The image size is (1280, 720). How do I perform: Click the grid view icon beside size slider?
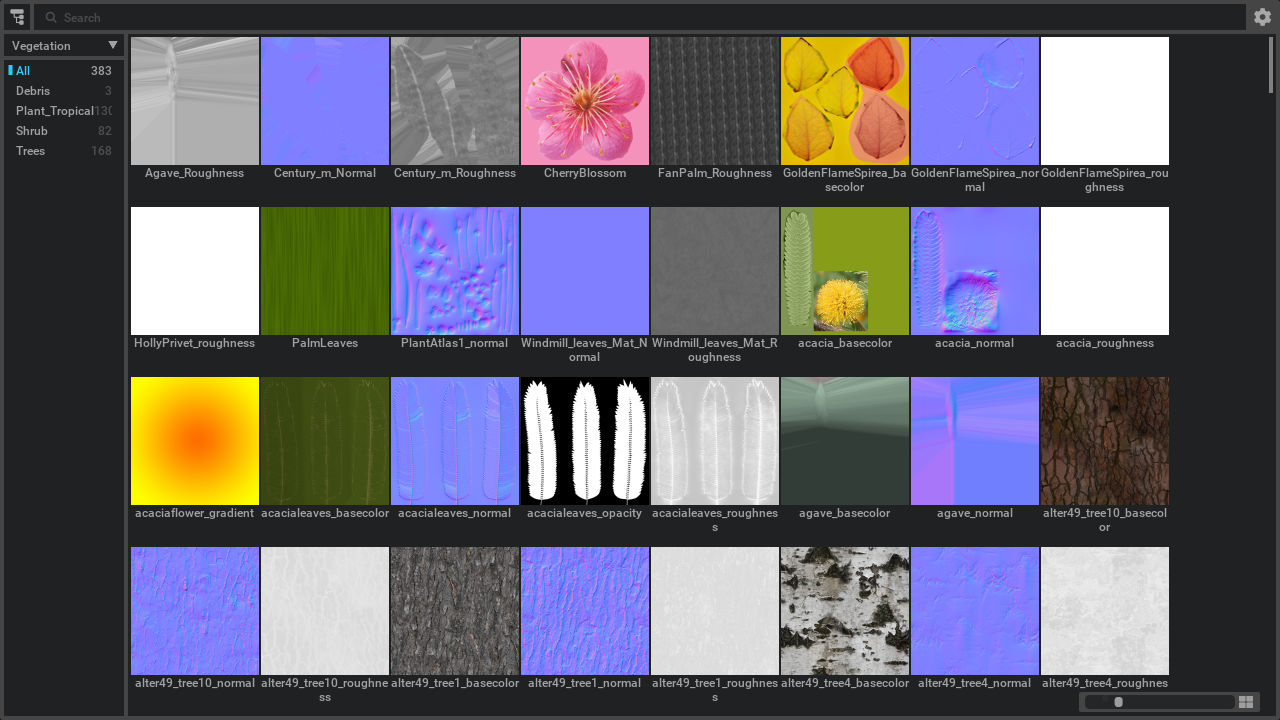[1246, 702]
